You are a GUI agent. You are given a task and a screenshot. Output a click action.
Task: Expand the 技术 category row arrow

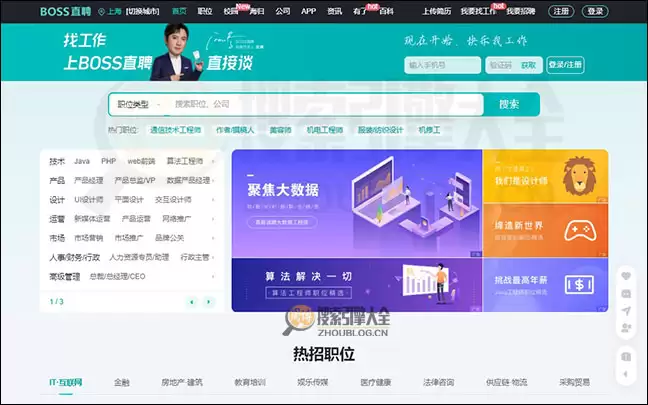coord(213,161)
